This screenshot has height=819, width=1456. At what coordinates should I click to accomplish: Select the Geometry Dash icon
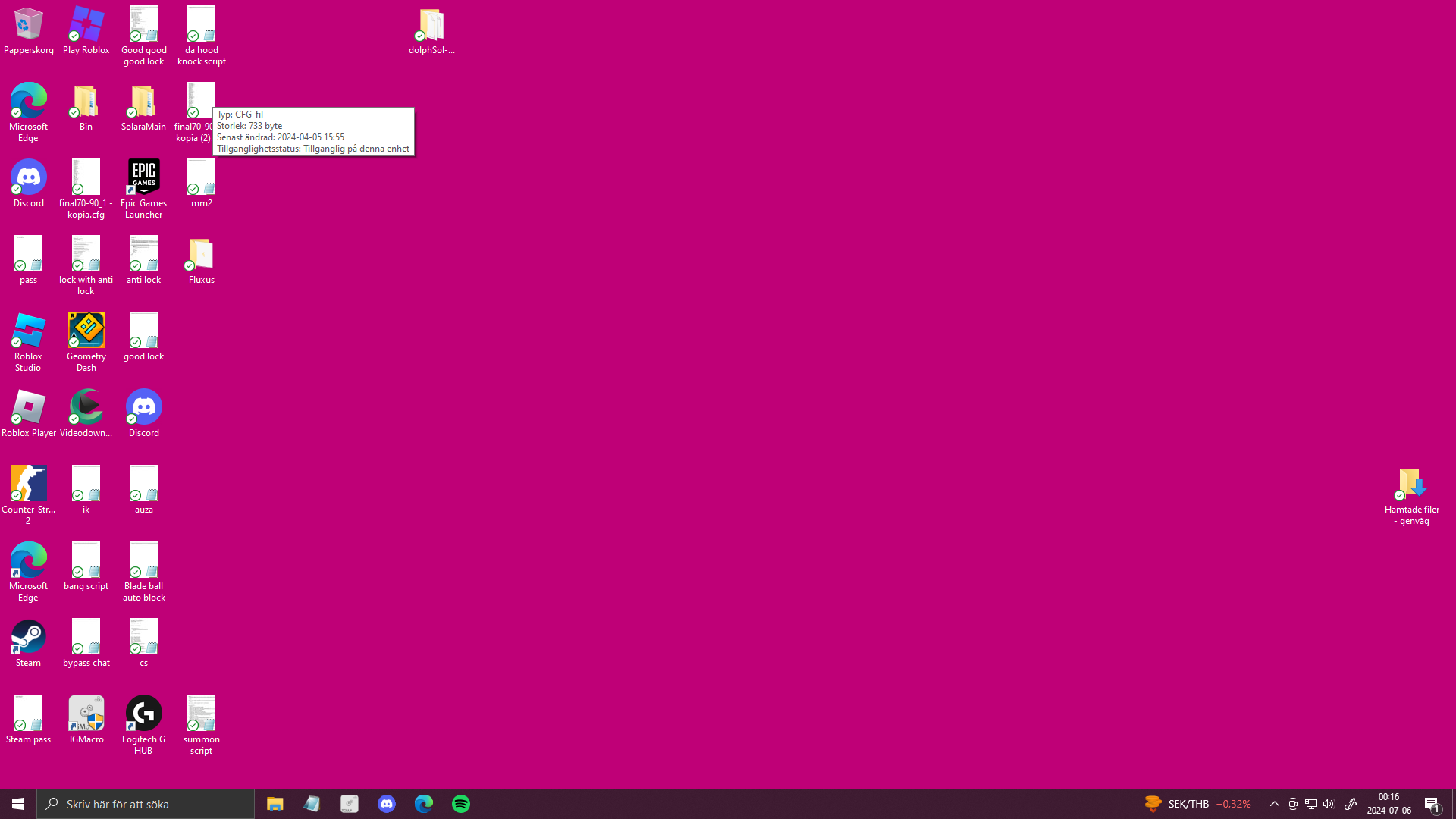[x=86, y=343]
